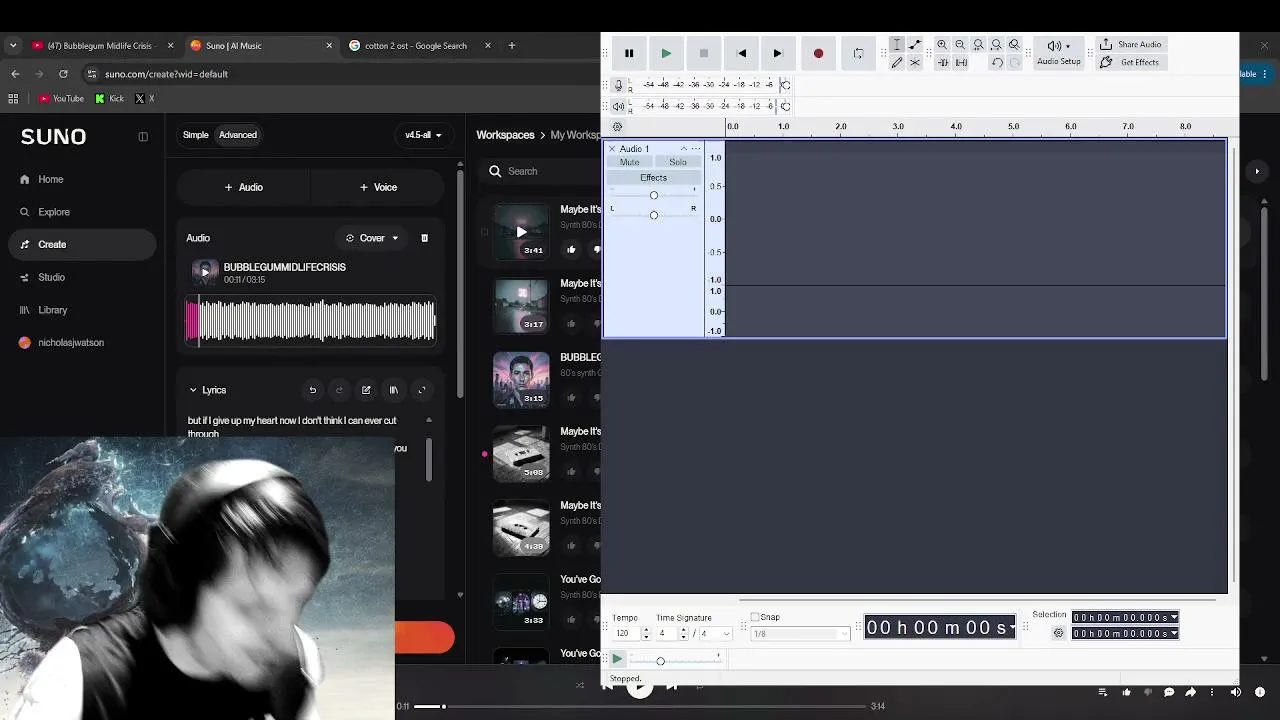Screen dimensions: 1280x720
Task: Toggle the Audacity Loop button
Action: click(858, 54)
